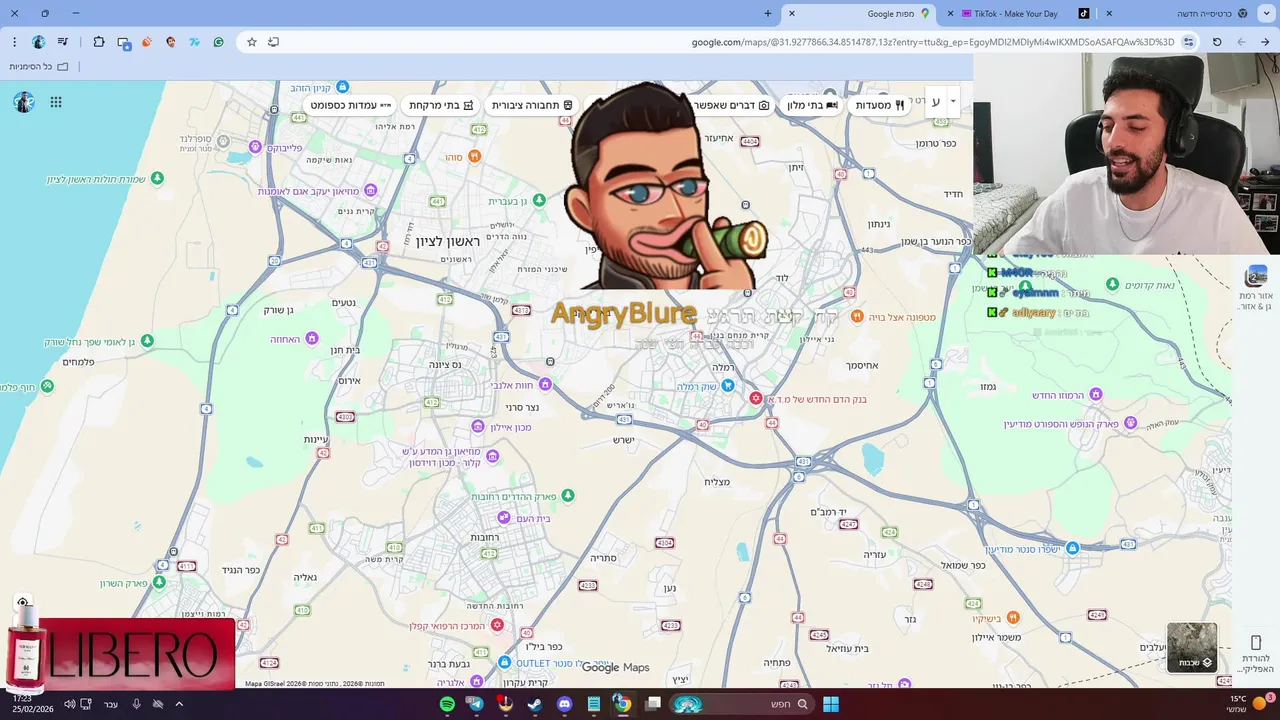Open a new tab with the plus button
1280x720 pixels.
(x=768, y=14)
